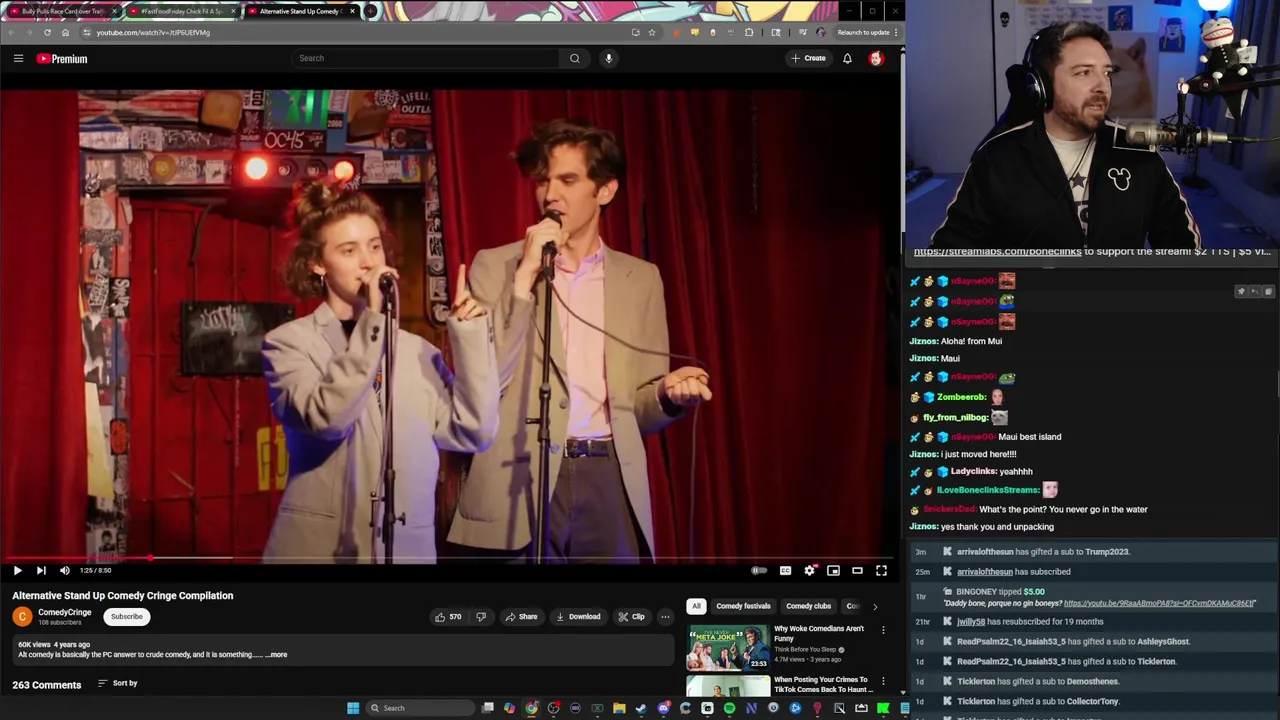Dislike the video with the thumbs-down button
Image resolution: width=1280 pixels, height=720 pixels.
[x=481, y=616]
